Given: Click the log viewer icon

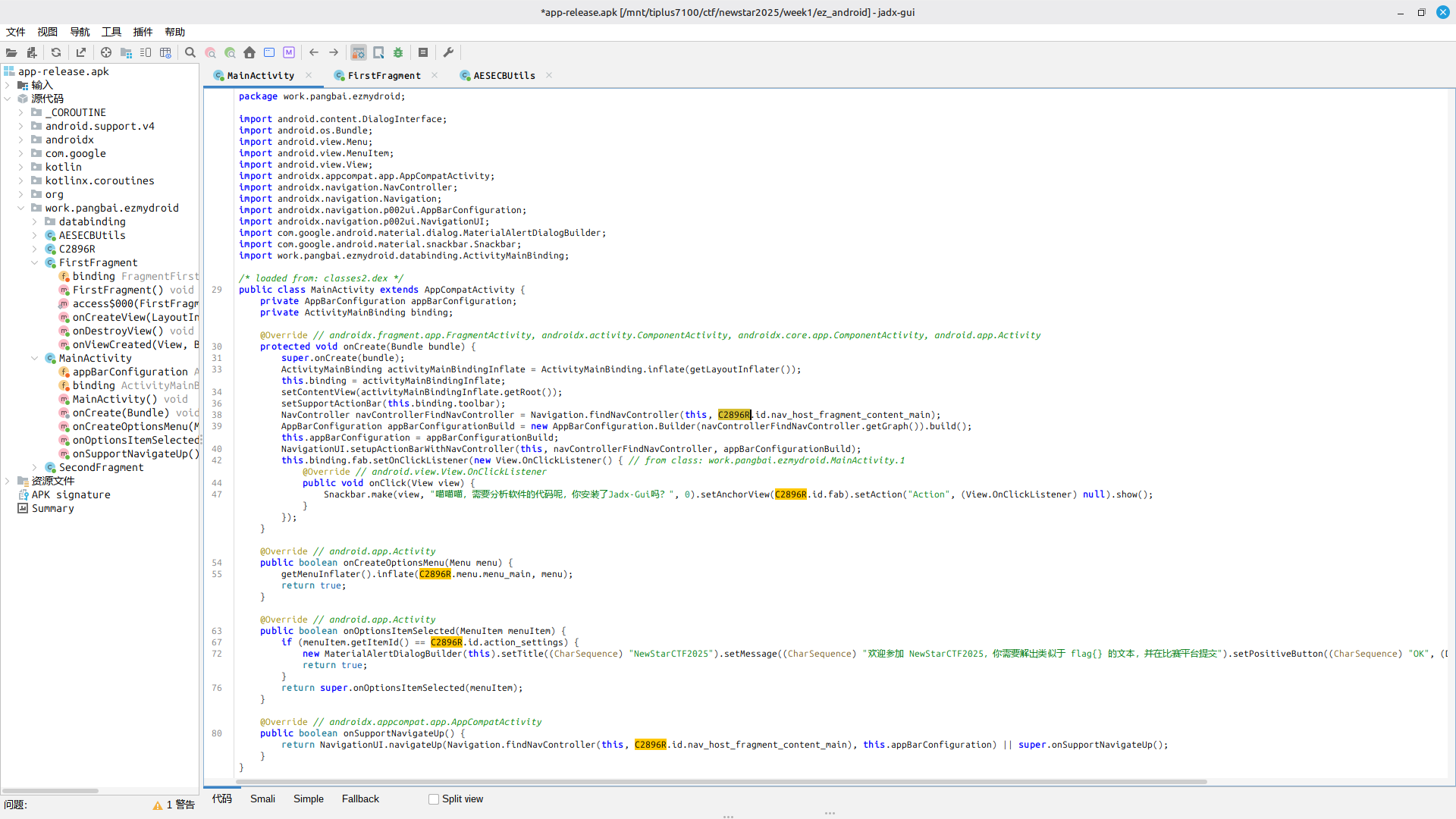Looking at the screenshot, I should tap(423, 52).
